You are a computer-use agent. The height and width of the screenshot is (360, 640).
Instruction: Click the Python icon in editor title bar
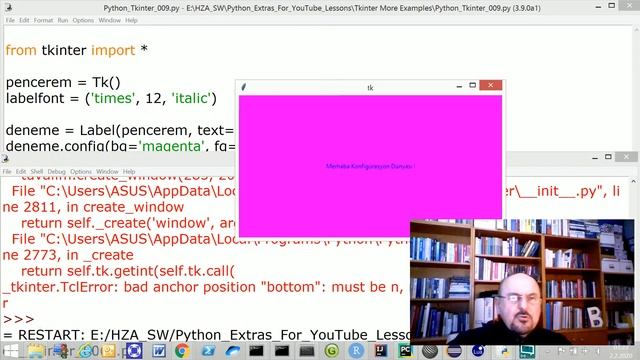click(8, 7)
